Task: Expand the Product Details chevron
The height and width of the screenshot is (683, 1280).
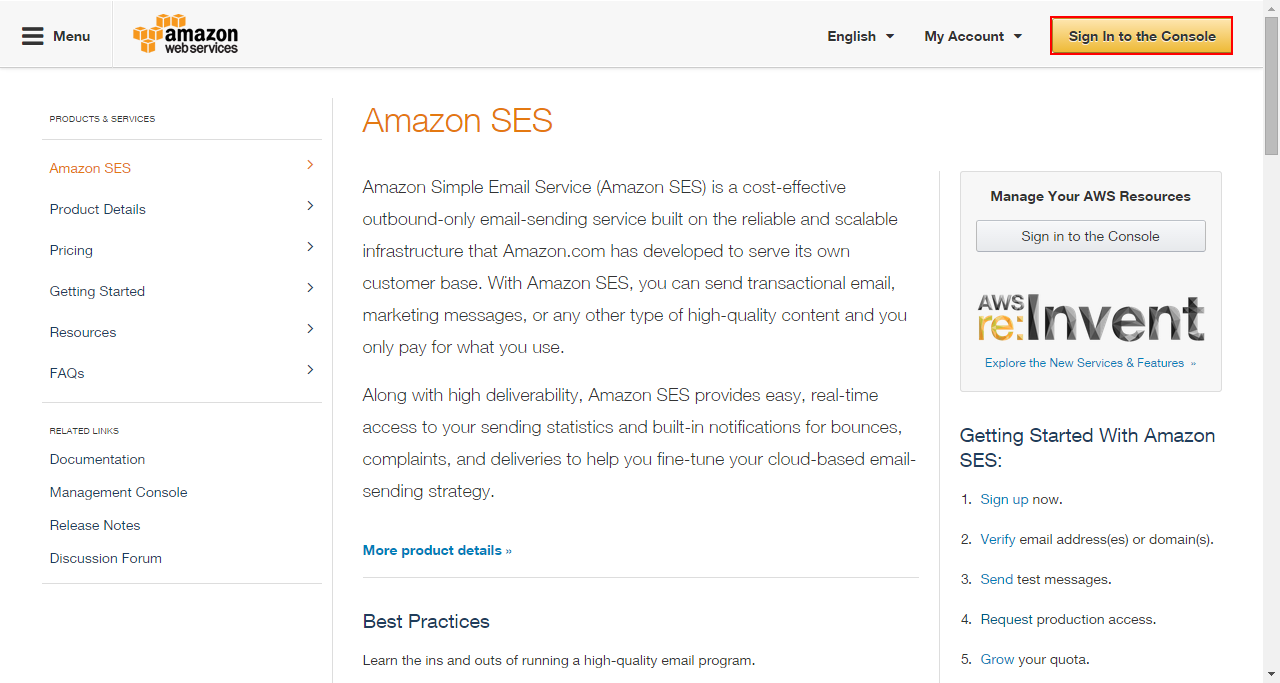Action: tap(310, 205)
